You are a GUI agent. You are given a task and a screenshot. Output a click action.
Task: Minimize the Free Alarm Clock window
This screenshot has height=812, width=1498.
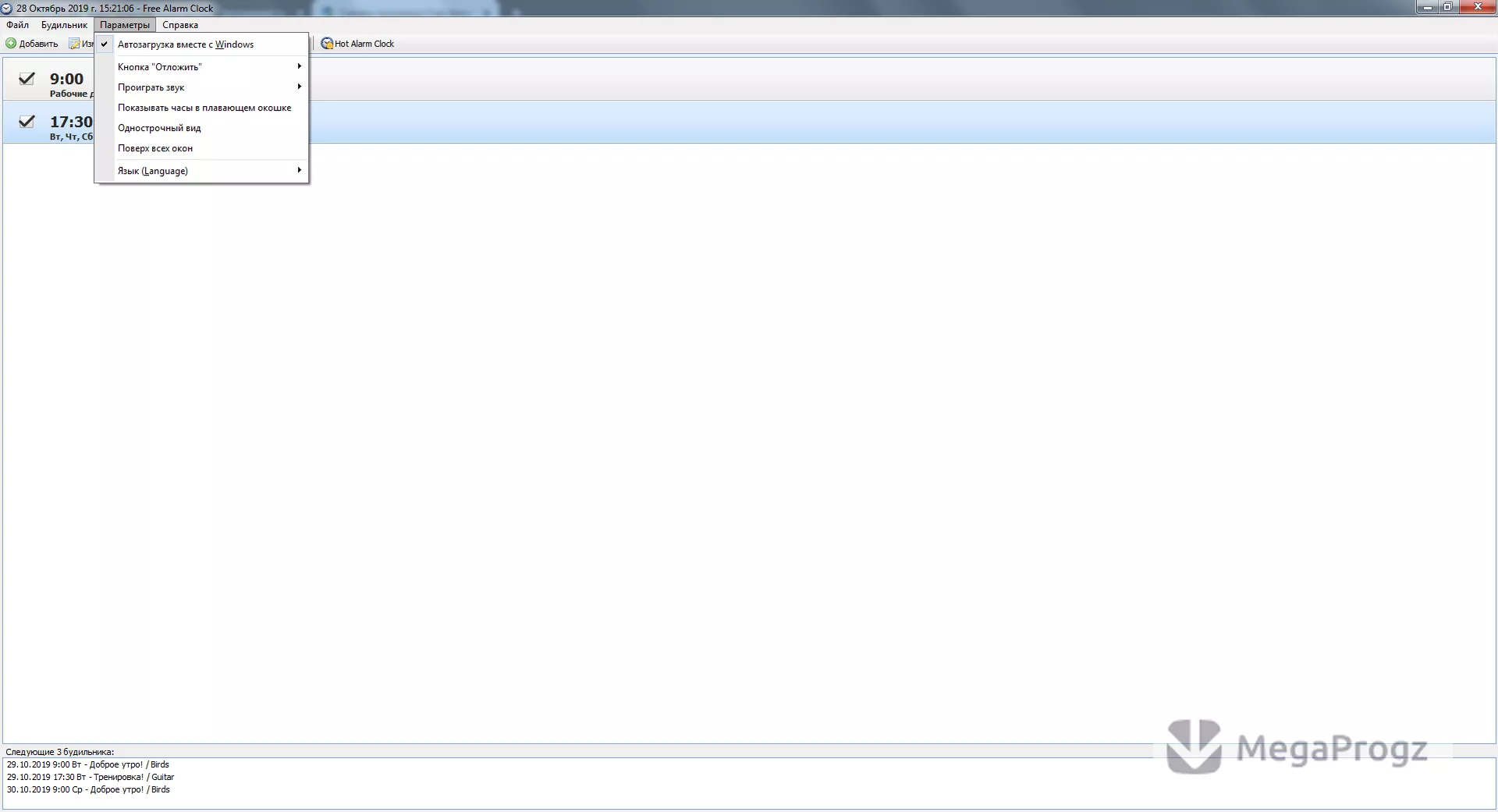pos(1427,8)
